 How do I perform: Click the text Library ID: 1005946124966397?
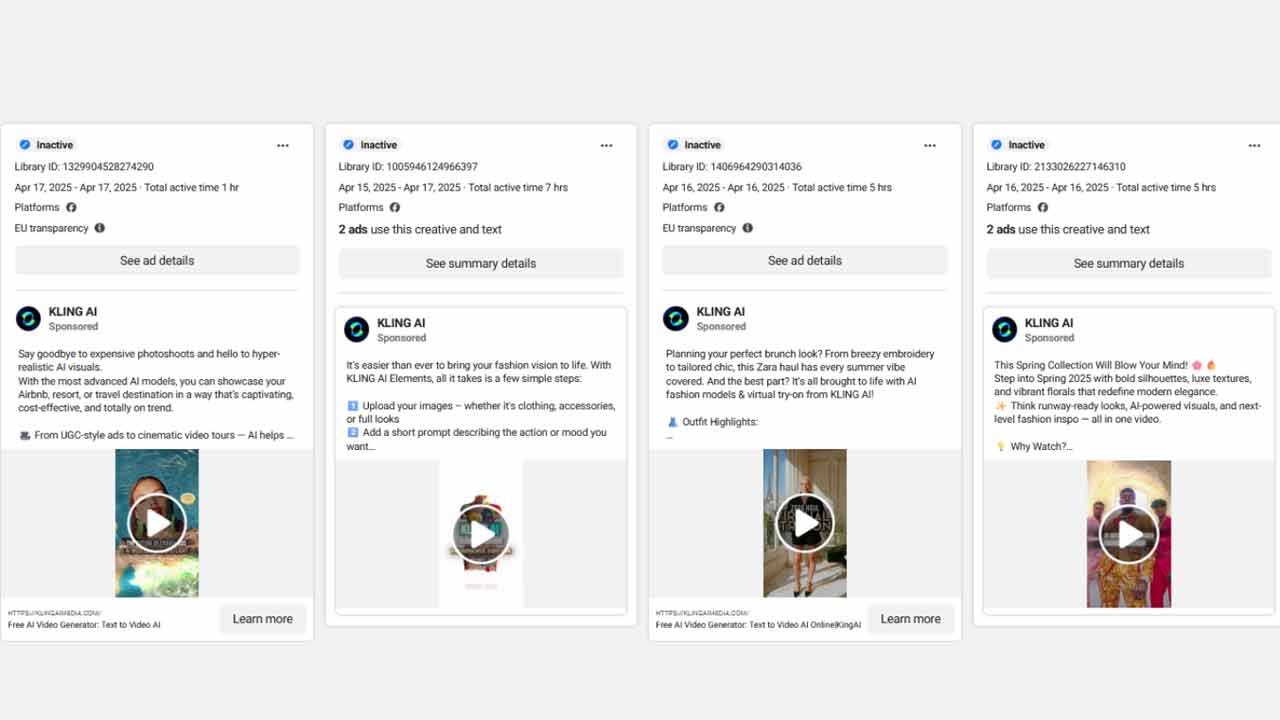(x=408, y=167)
